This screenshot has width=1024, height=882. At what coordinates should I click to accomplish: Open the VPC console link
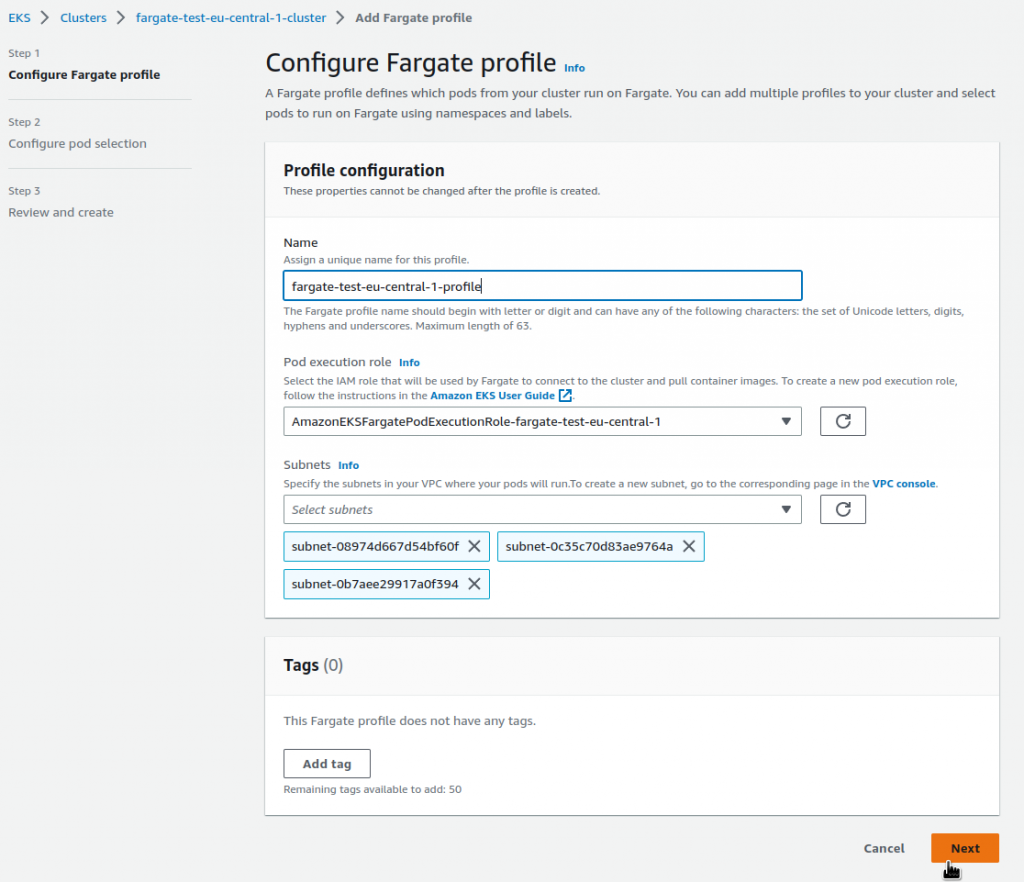point(903,483)
